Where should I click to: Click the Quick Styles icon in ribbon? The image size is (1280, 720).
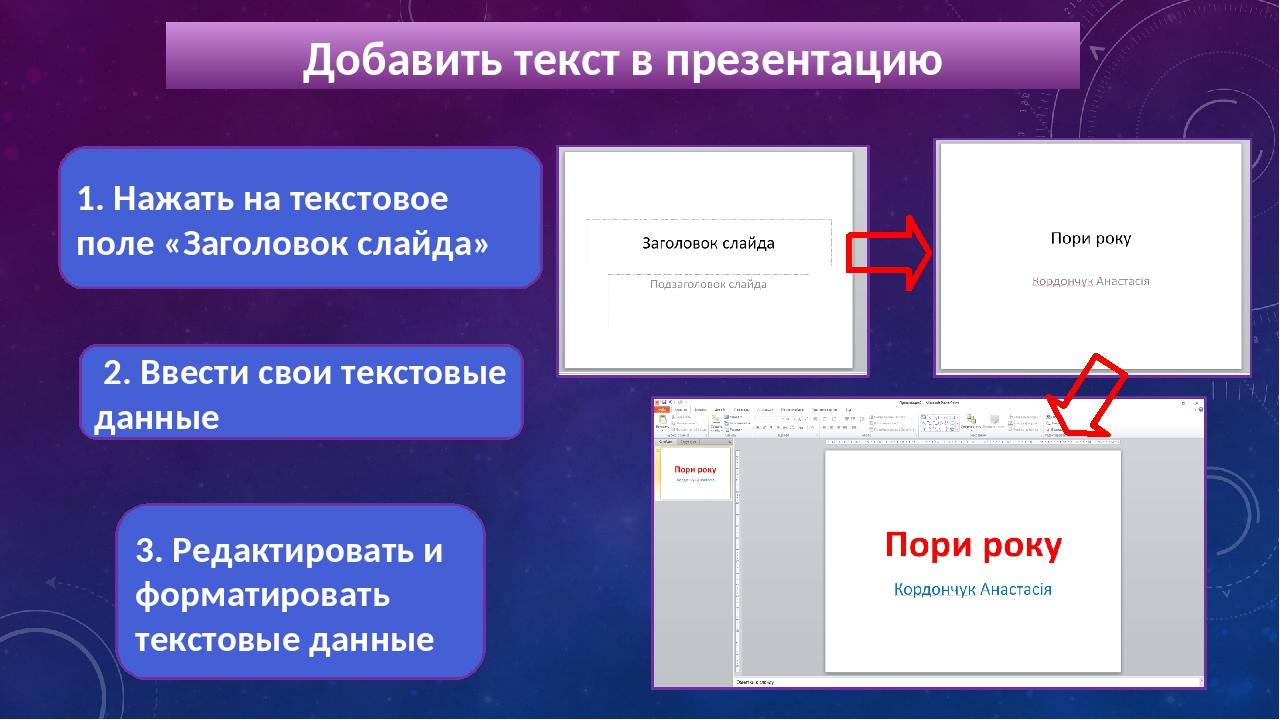tap(994, 421)
